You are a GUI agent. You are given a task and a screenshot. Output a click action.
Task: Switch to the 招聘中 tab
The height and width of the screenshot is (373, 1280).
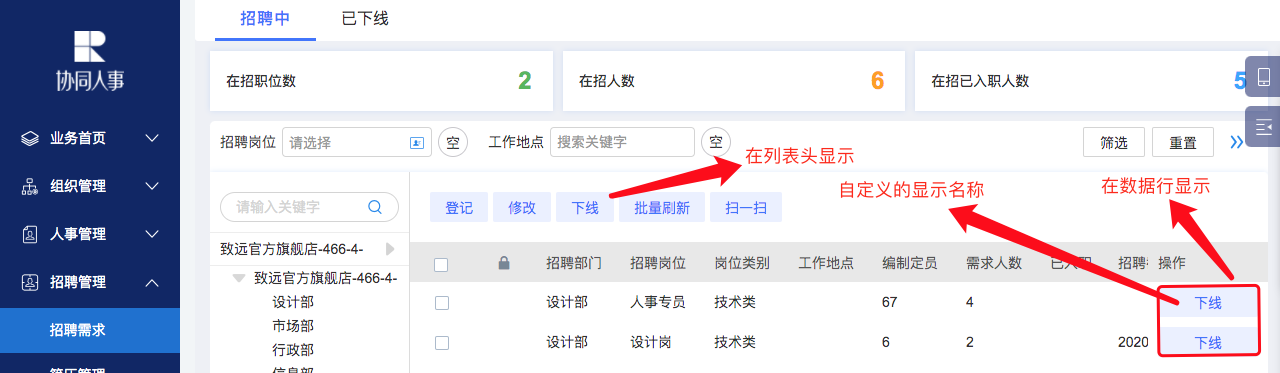pyautogui.click(x=265, y=18)
